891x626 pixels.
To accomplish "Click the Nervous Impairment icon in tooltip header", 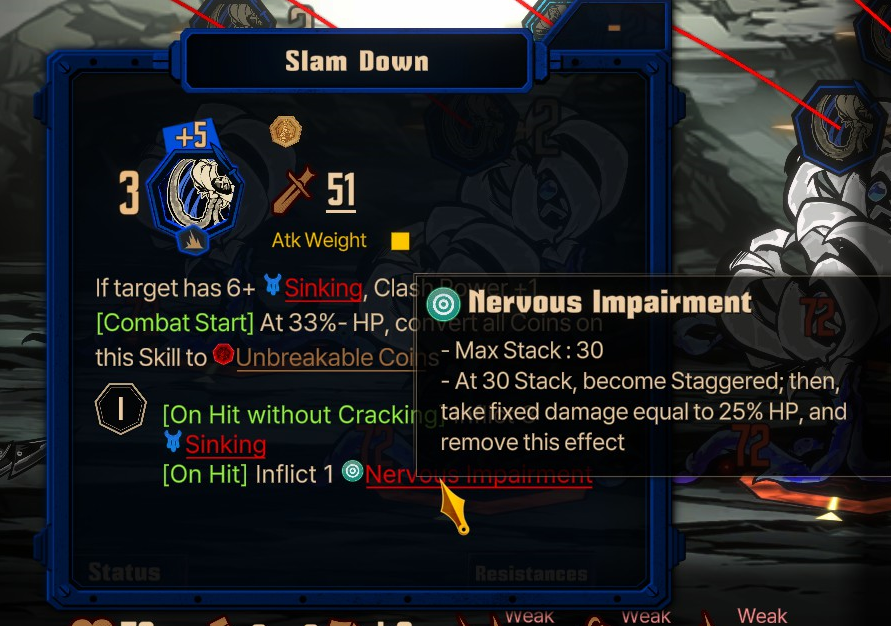I will (x=443, y=304).
